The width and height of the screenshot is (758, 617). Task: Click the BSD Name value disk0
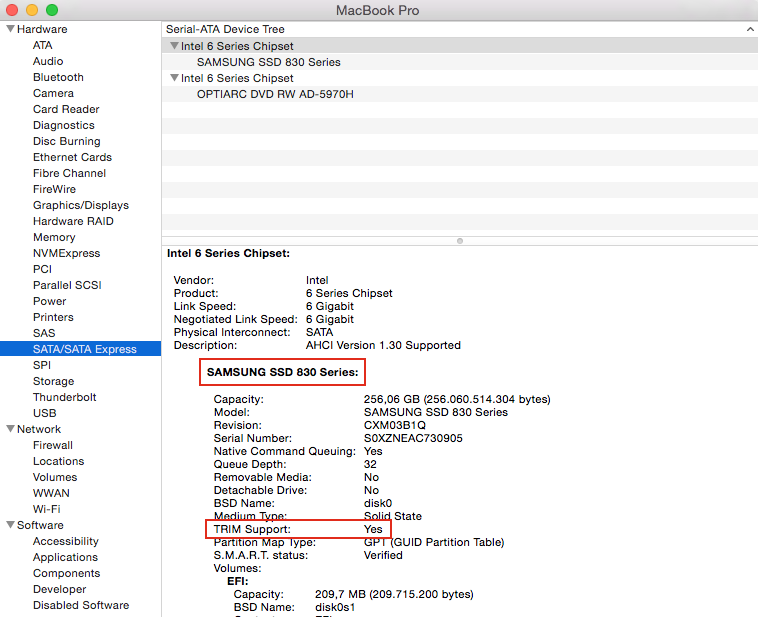378,503
